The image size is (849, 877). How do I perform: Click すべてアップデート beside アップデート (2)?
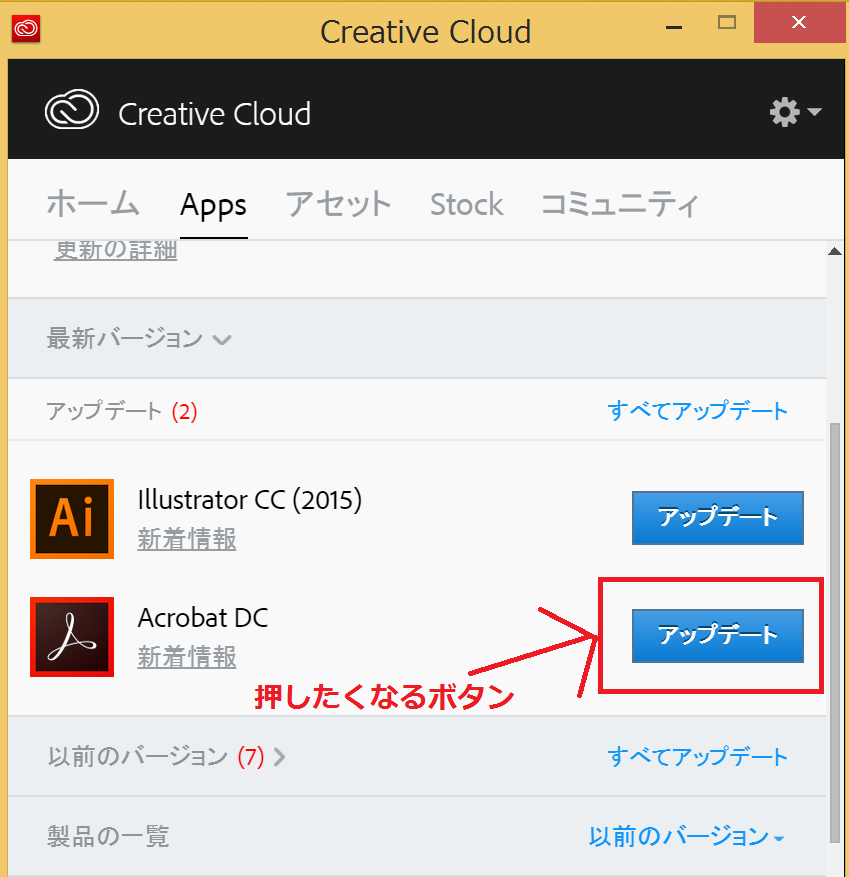tap(697, 411)
